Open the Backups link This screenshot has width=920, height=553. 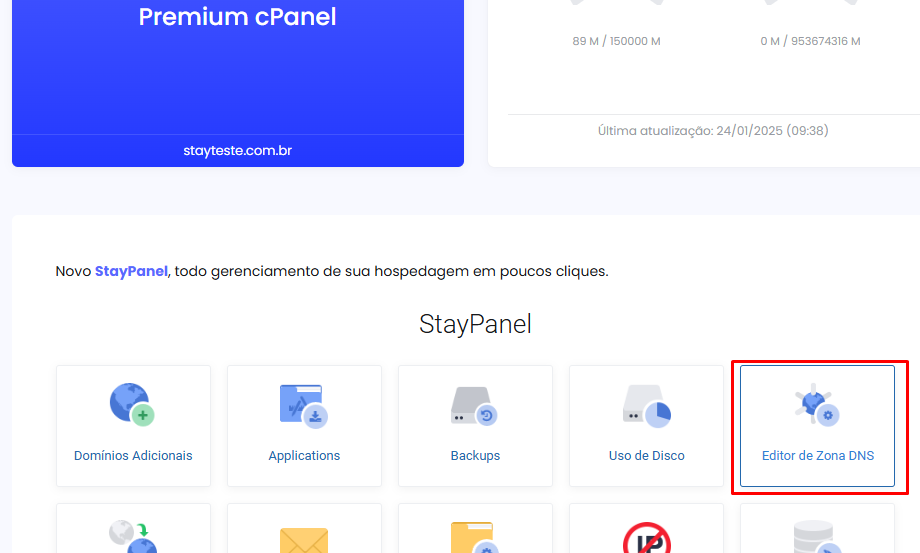[475, 456]
